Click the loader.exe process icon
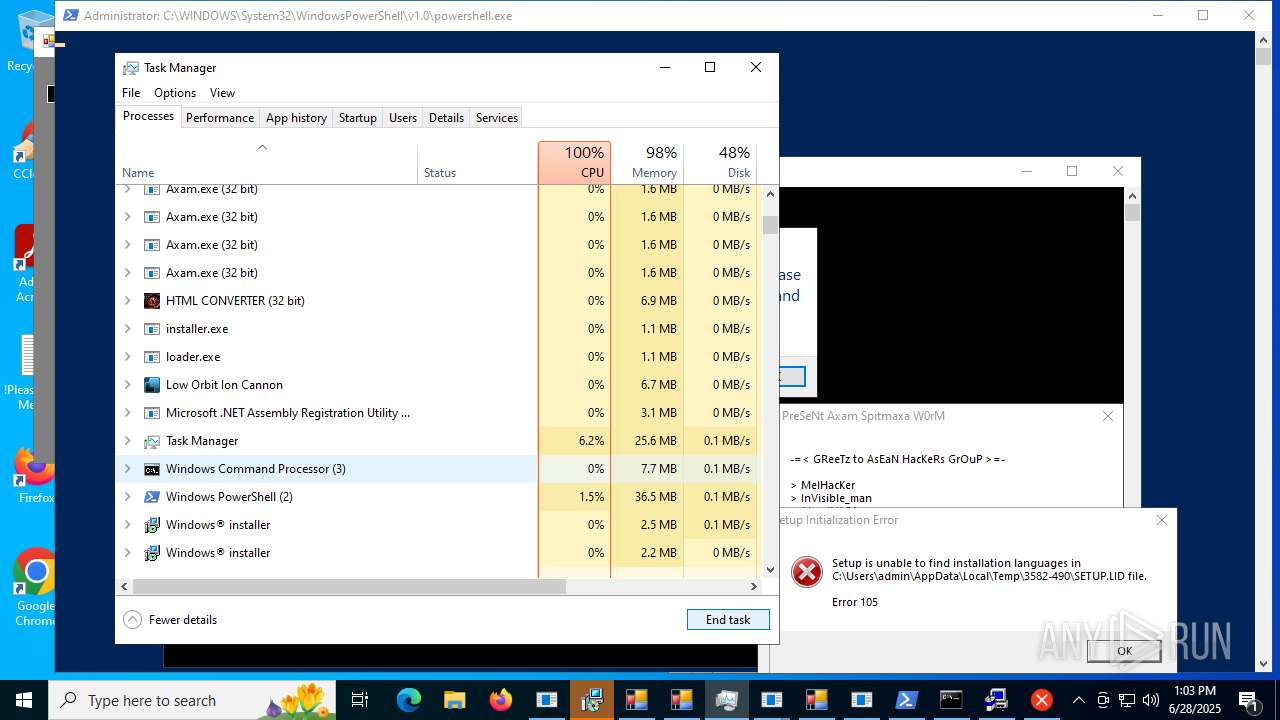Viewport: 1280px width, 720px height. coord(152,357)
